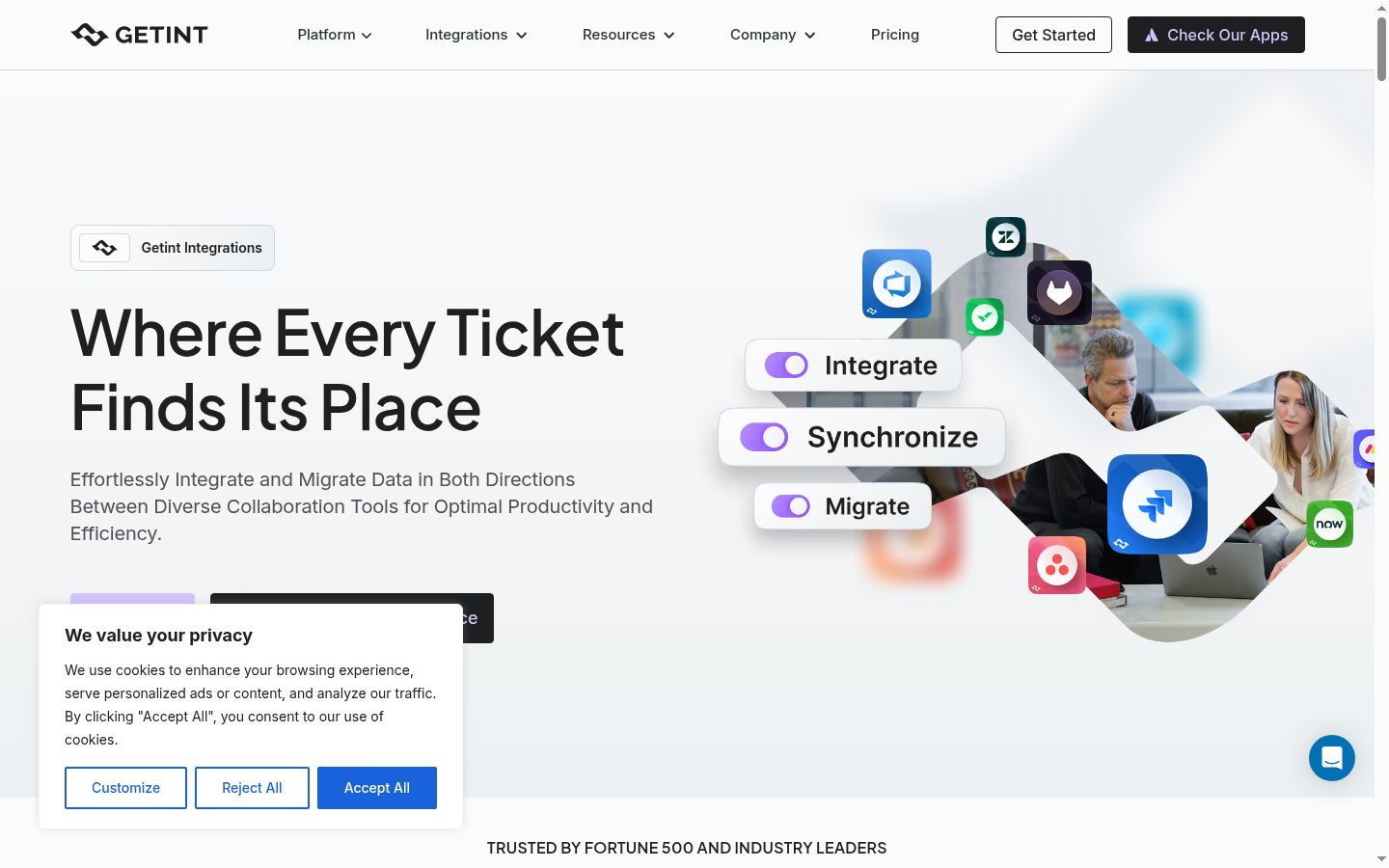This screenshot has width=1389, height=868.
Task: Expand the Platform menu chevron
Action: click(367, 36)
